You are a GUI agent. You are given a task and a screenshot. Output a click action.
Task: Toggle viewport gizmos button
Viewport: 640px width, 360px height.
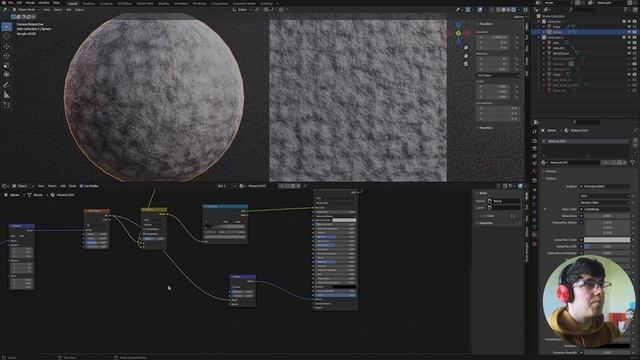tap(468, 9)
